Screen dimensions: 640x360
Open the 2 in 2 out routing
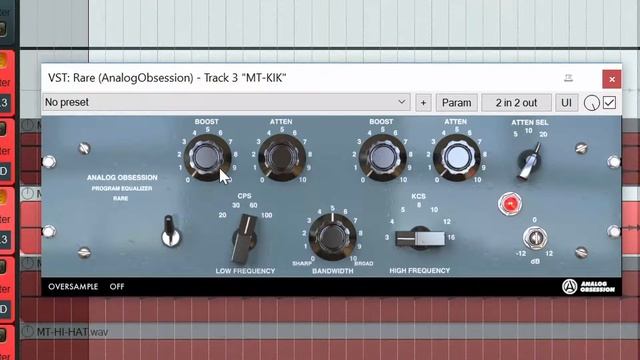point(516,103)
